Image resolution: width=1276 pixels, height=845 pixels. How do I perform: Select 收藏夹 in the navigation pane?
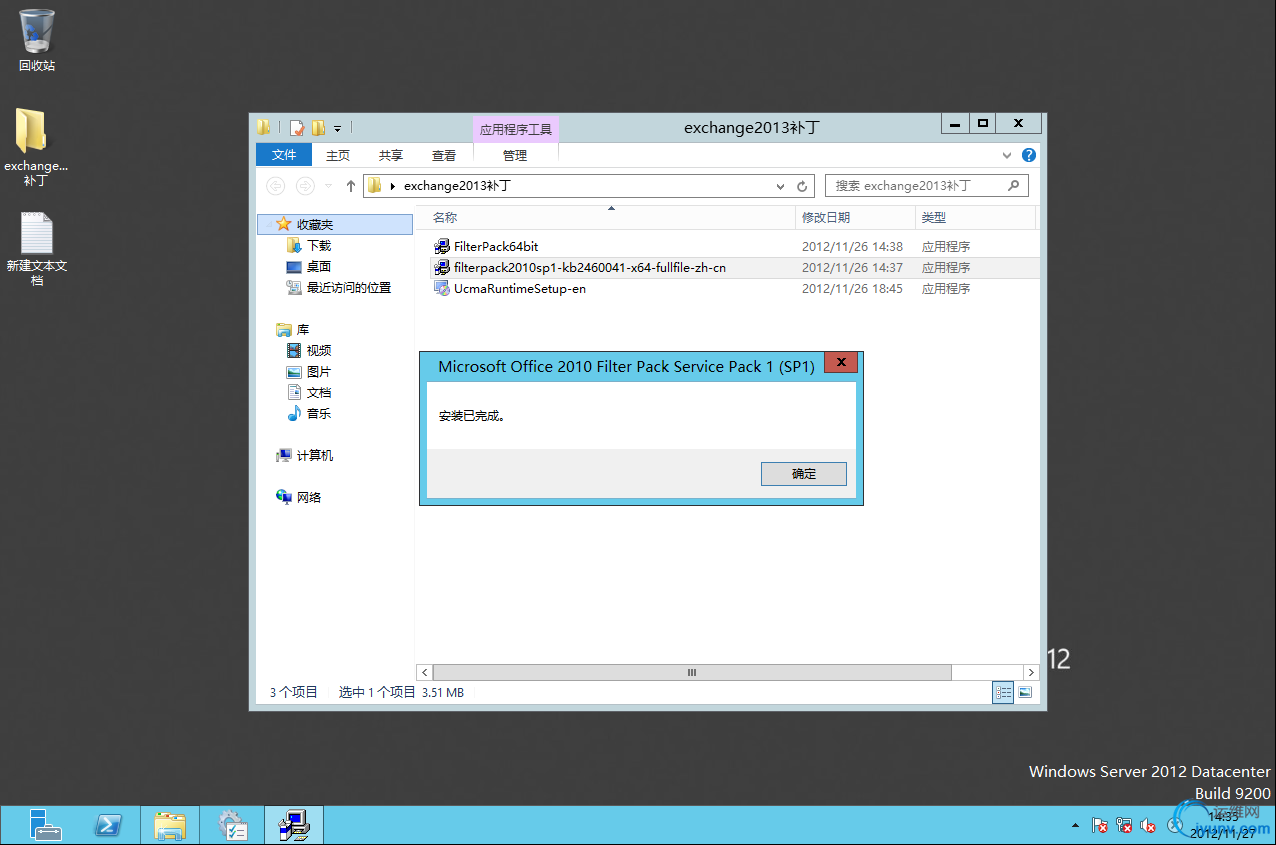(x=335, y=224)
